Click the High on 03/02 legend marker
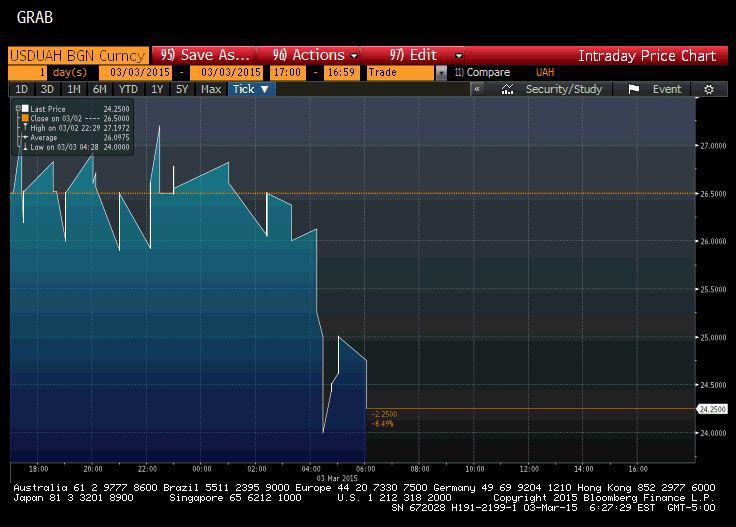Viewport: 736px width, 527px height. pos(25,128)
